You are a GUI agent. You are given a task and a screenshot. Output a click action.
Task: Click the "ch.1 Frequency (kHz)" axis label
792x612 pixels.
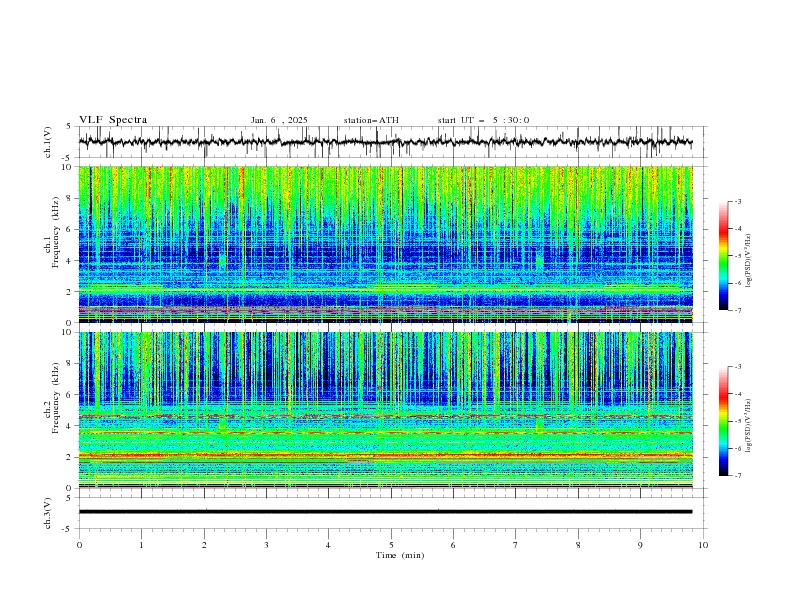pyautogui.click(x=51, y=233)
